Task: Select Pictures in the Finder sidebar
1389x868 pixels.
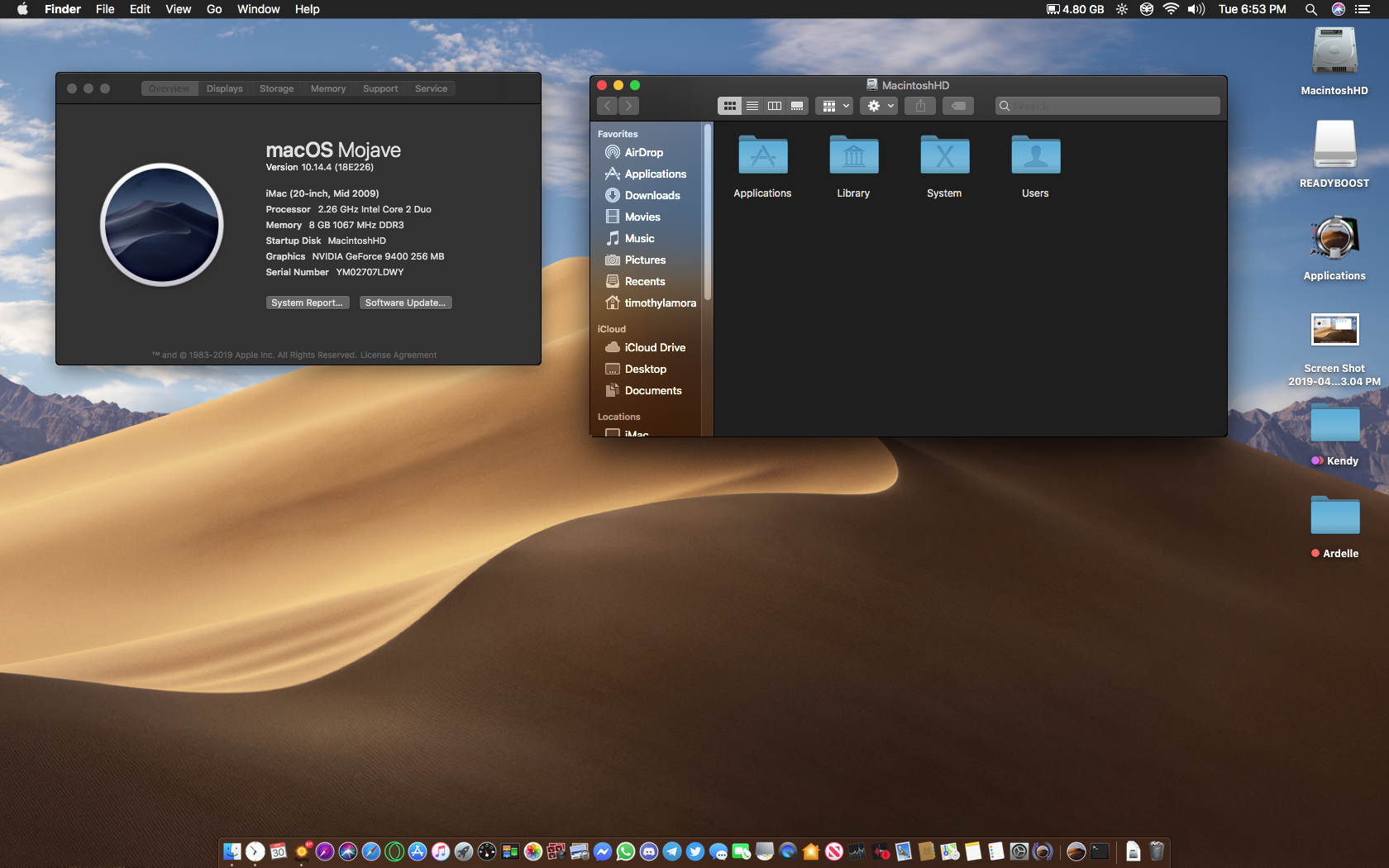Action: tap(645, 260)
